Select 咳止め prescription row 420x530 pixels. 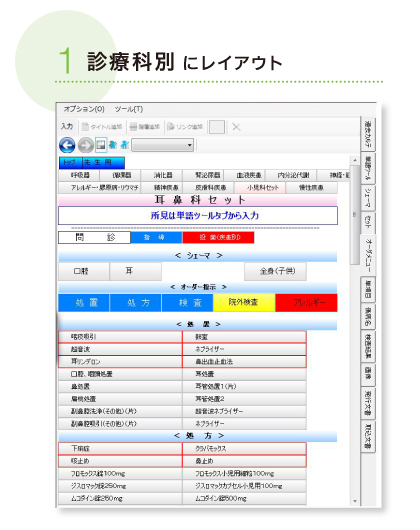[x=120, y=461]
